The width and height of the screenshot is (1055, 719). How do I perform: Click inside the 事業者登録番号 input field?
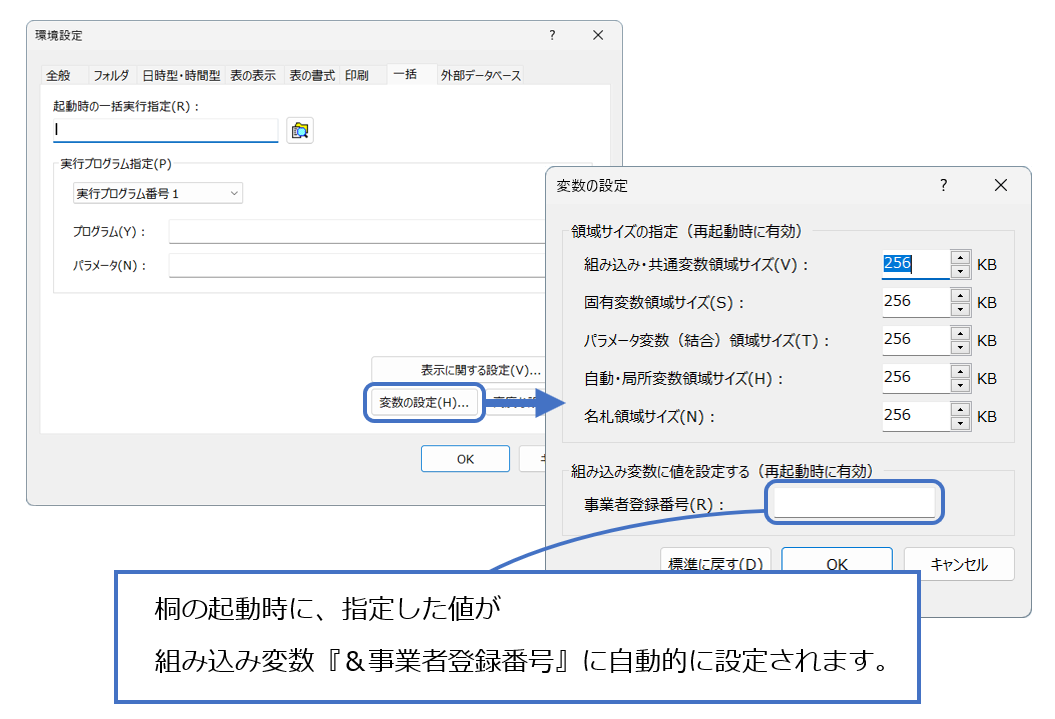[x=853, y=503]
